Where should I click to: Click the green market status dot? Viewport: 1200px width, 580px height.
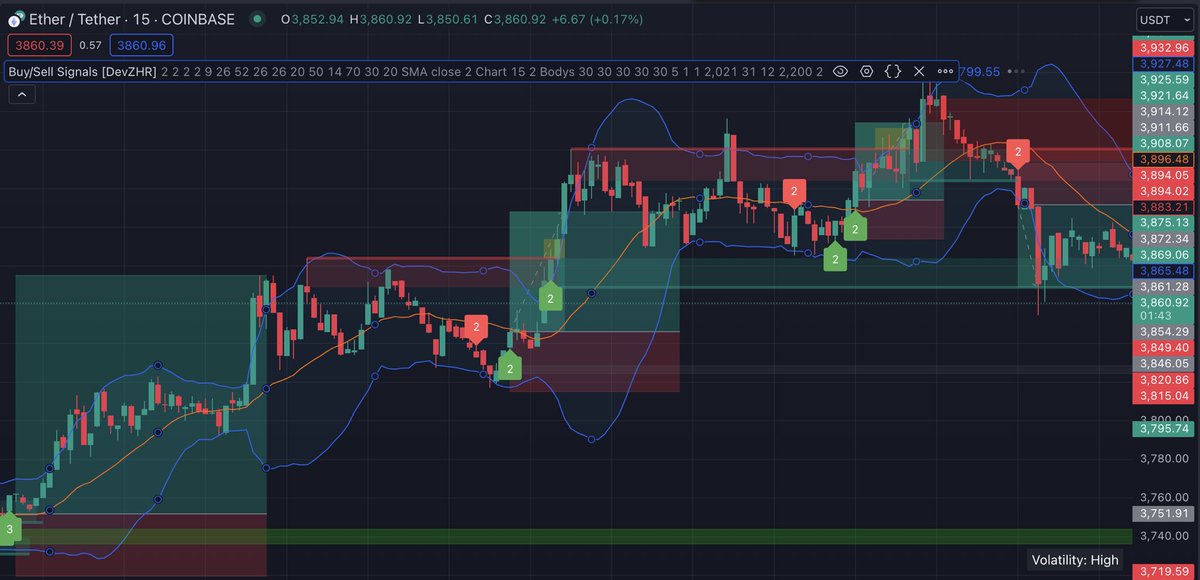(259, 19)
